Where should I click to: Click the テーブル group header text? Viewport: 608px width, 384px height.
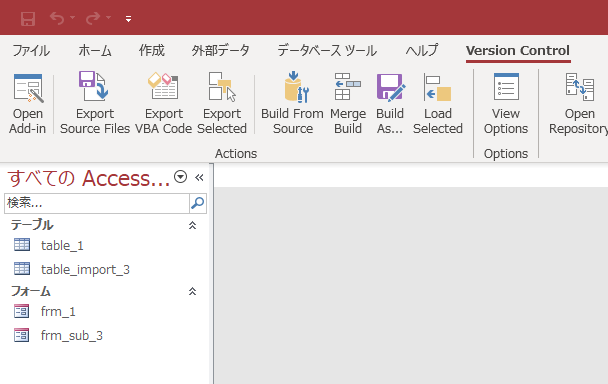(32, 225)
